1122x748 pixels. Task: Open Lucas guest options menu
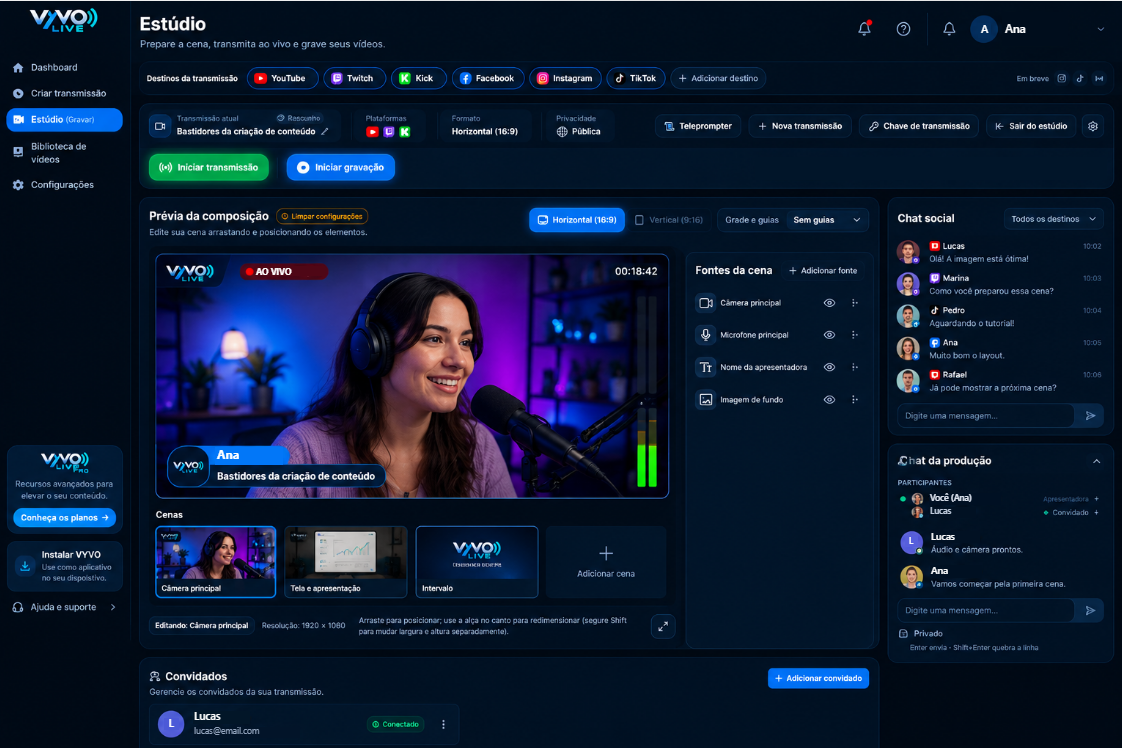point(444,724)
